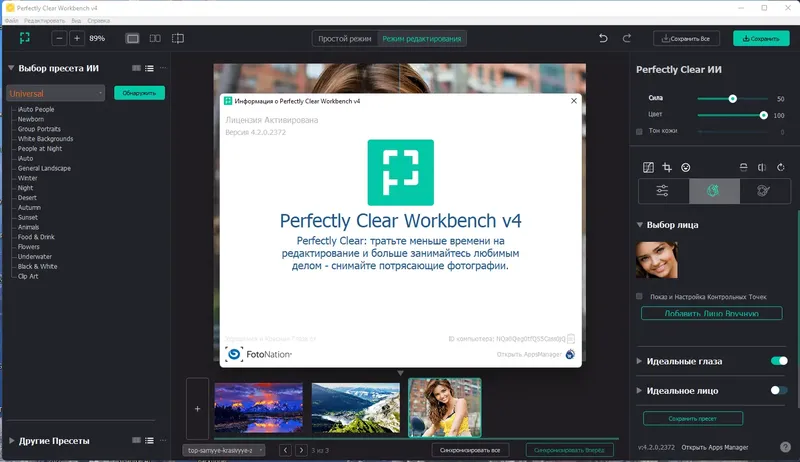Viewport: 800px width, 462px height.
Task: Open the face tool icon
Action: coord(686,167)
